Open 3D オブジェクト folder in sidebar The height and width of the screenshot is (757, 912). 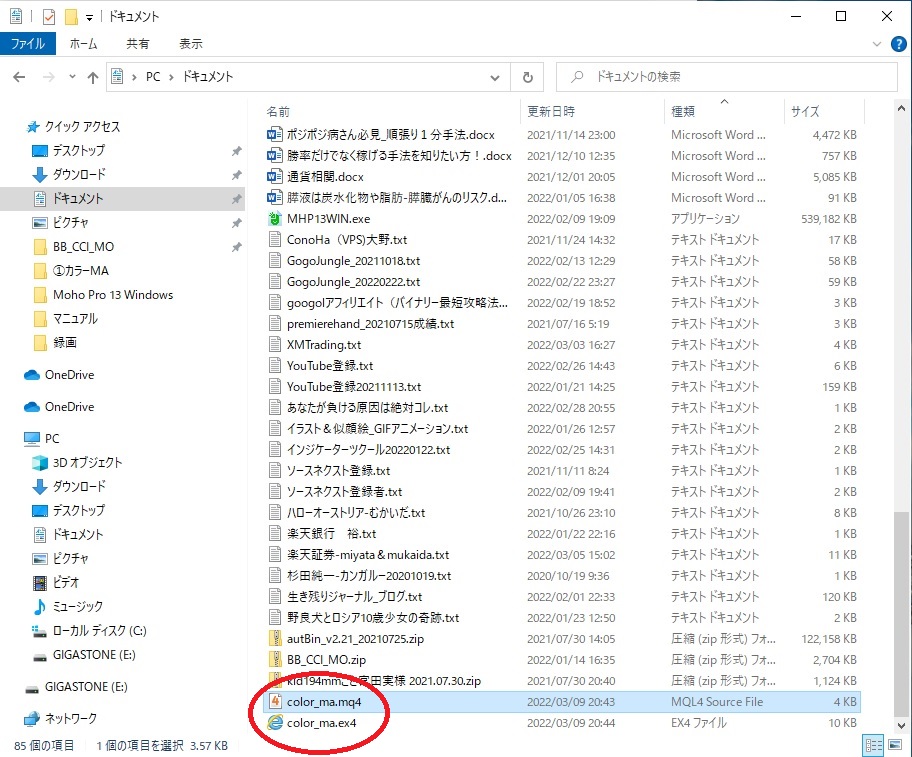point(87,462)
